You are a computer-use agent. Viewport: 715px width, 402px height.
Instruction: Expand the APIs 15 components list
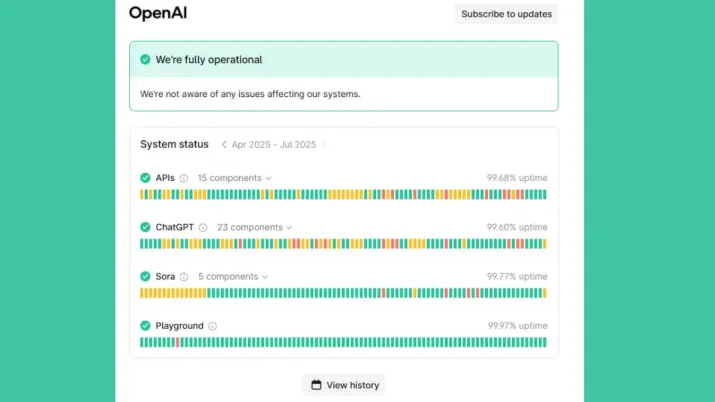(234, 178)
